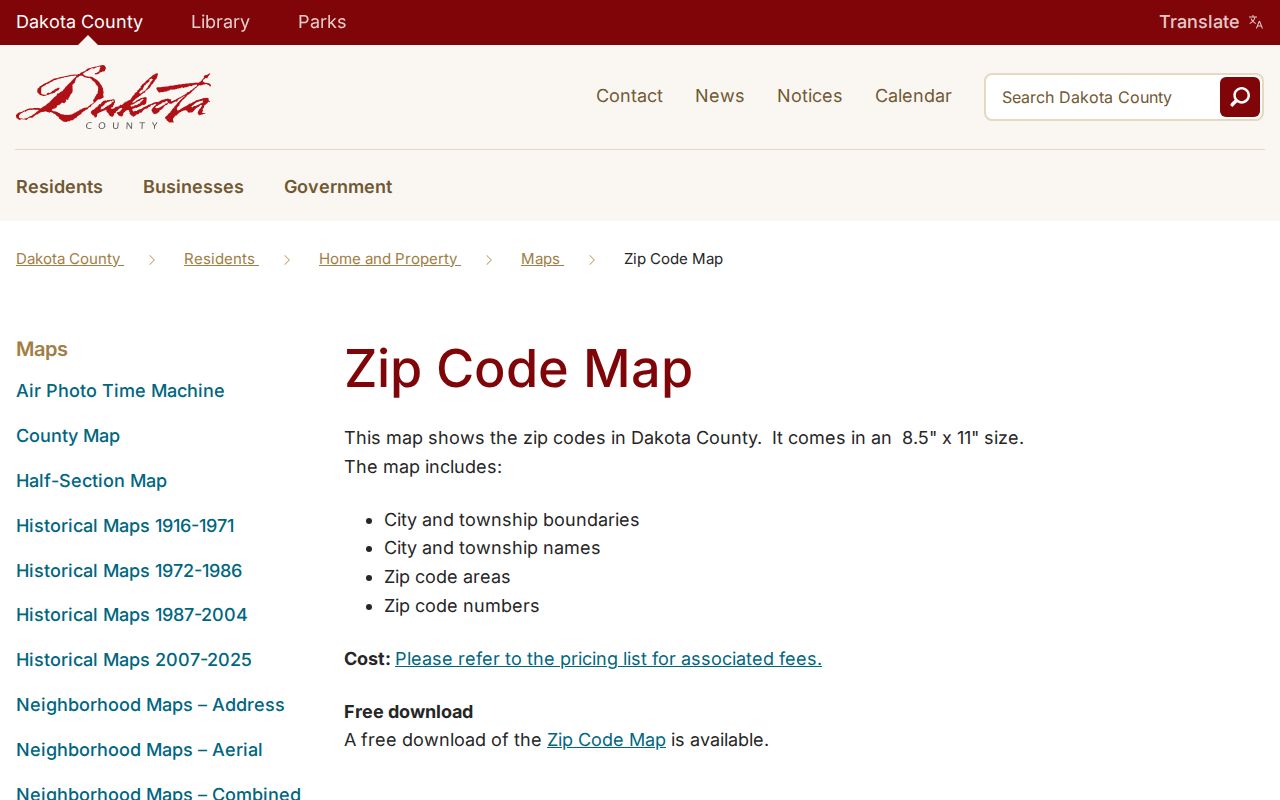Go to Home and Property breadcrumb

[389, 259]
